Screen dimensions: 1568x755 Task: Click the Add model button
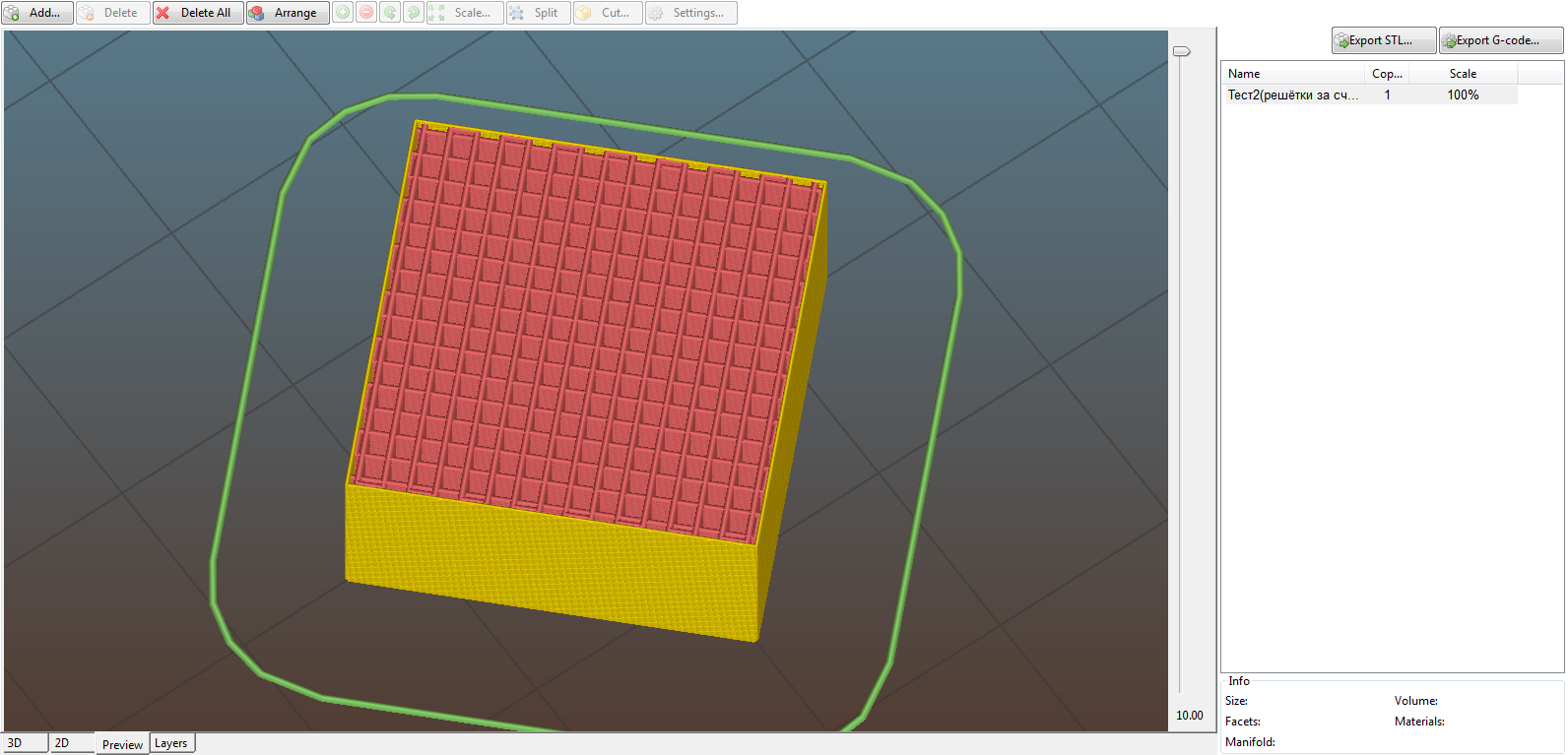[x=37, y=13]
